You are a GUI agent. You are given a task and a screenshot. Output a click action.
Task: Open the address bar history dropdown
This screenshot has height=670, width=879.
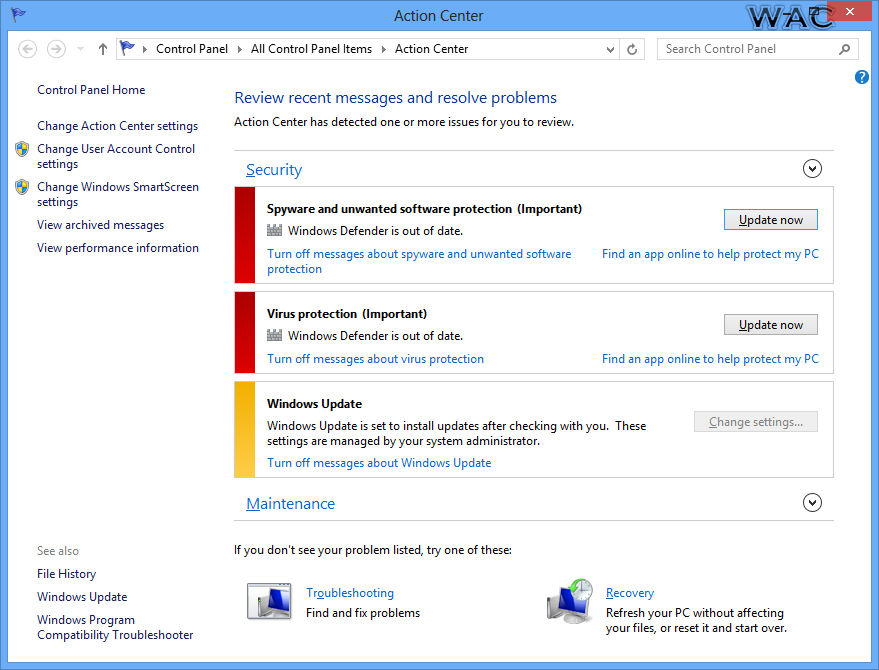610,49
